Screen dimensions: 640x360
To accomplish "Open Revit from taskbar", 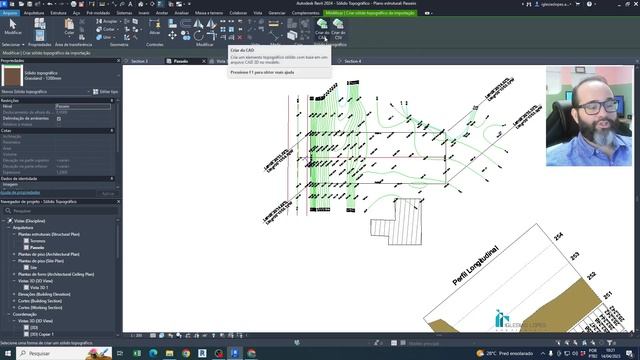I will [202, 353].
